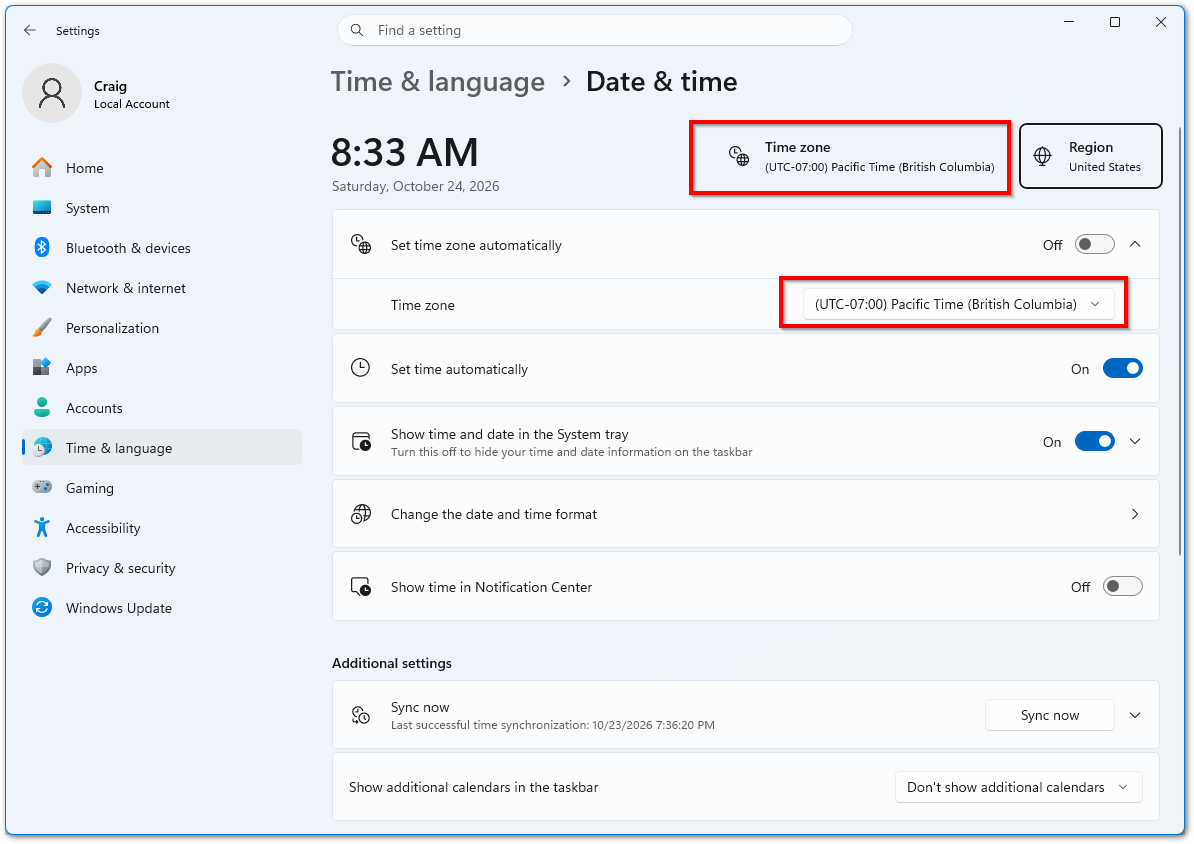
Task: Click the Additional settings heading
Action: (391, 663)
